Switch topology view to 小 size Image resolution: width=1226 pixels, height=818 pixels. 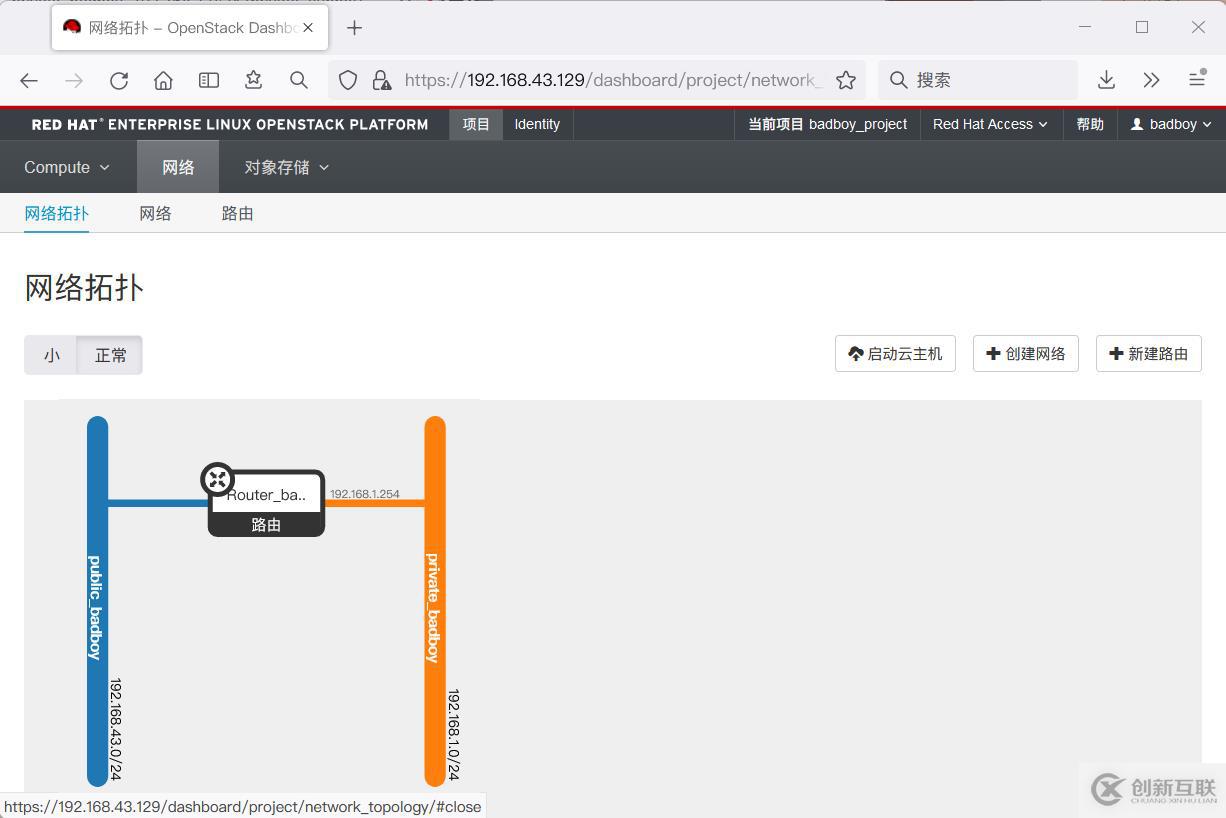click(51, 355)
